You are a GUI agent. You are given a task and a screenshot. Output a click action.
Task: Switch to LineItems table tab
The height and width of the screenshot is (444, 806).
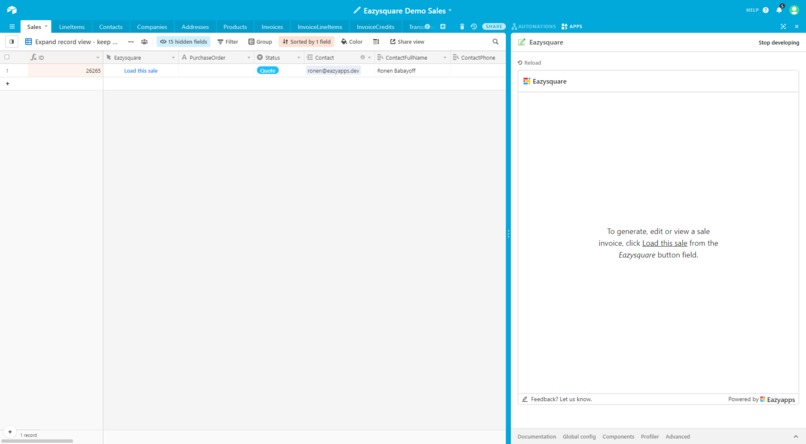71,27
